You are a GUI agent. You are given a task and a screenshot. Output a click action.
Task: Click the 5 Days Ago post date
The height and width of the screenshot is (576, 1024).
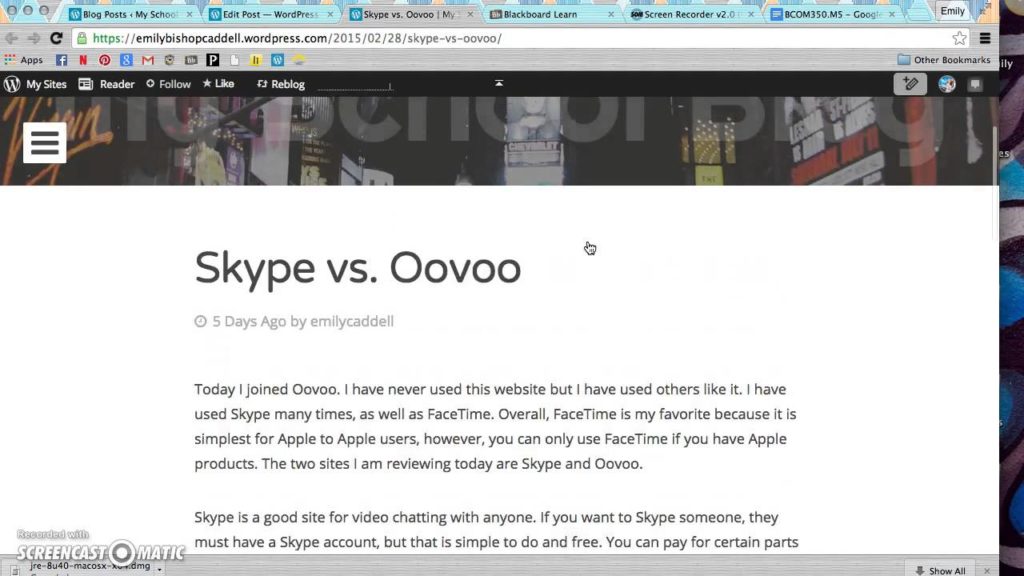pos(249,321)
